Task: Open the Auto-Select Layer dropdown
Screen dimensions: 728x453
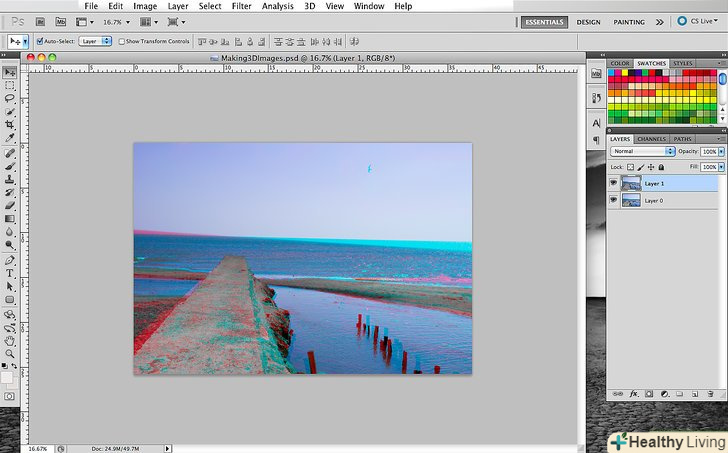Action: pyautogui.click(x=95, y=41)
